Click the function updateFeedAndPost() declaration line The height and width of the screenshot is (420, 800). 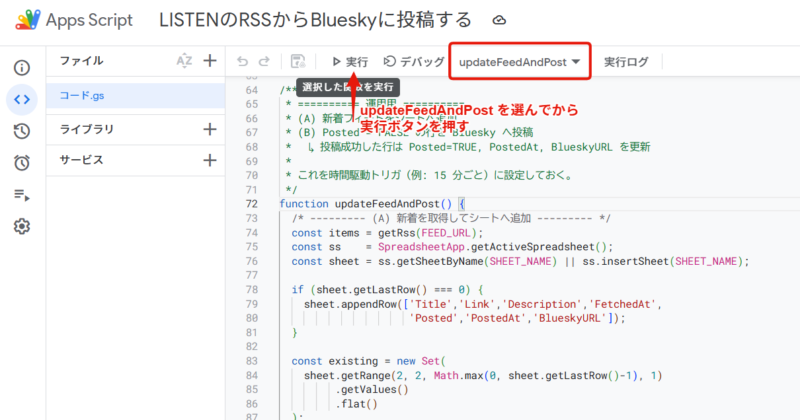pos(372,204)
